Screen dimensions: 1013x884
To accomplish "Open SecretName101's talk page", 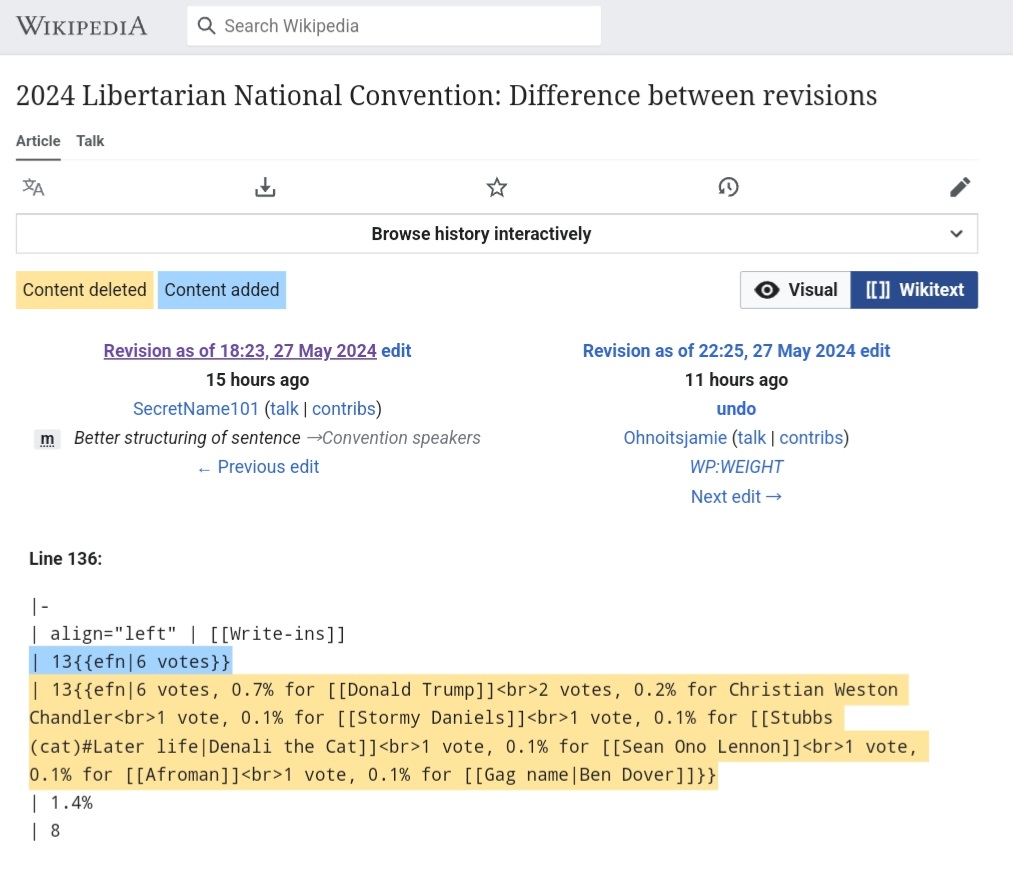I will pos(284,409).
